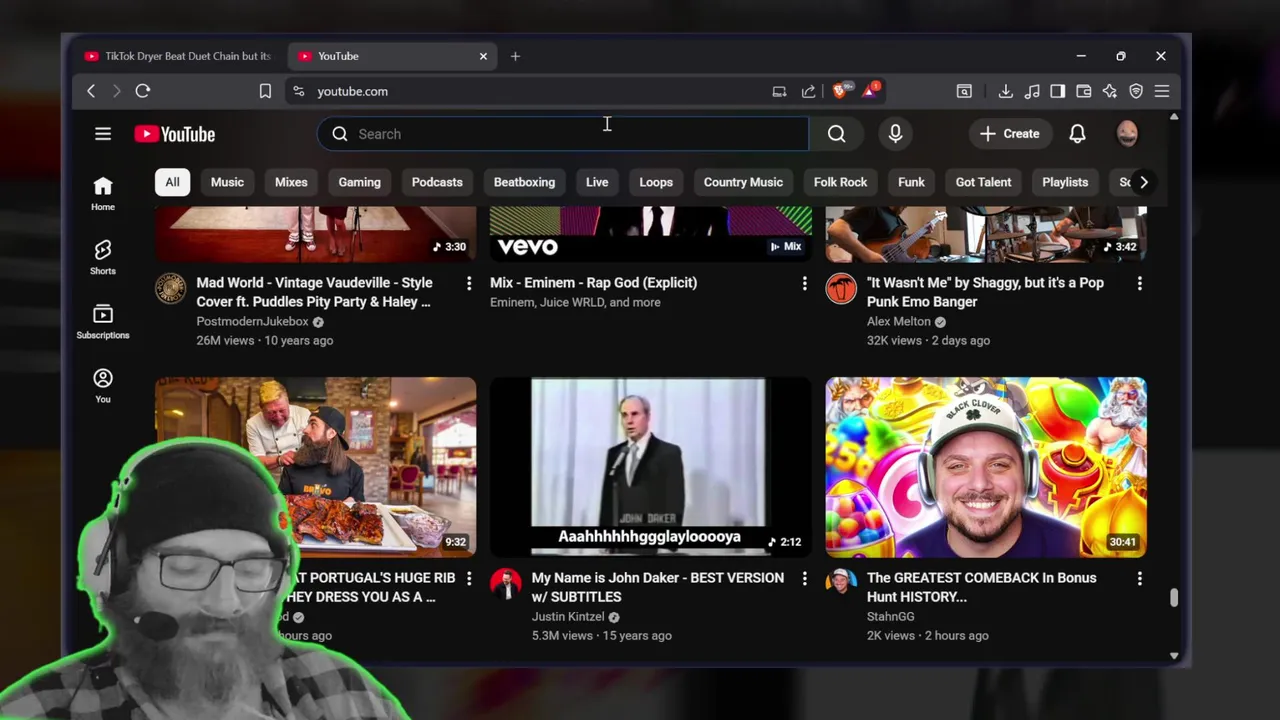
Task: Select the Country Music filter chip
Action: click(x=743, y=182)
